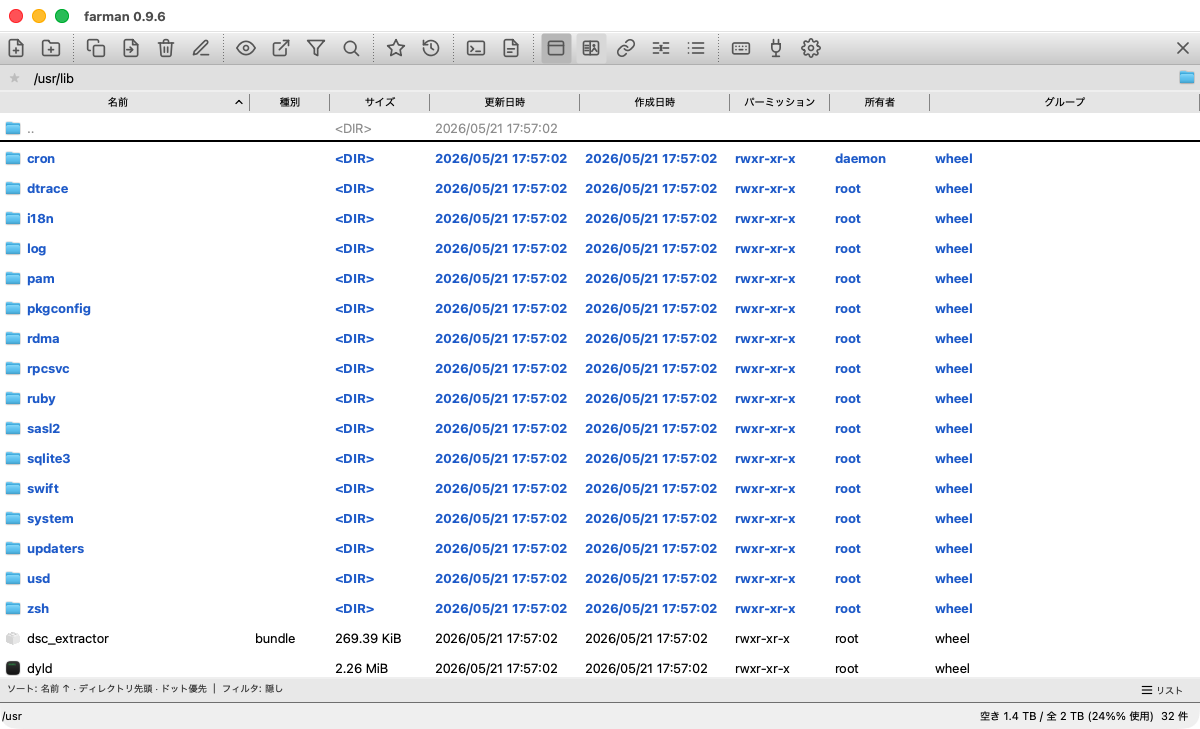
Task: Open the history clock icon
Action: pyautogui.click(x=431, y=48)
